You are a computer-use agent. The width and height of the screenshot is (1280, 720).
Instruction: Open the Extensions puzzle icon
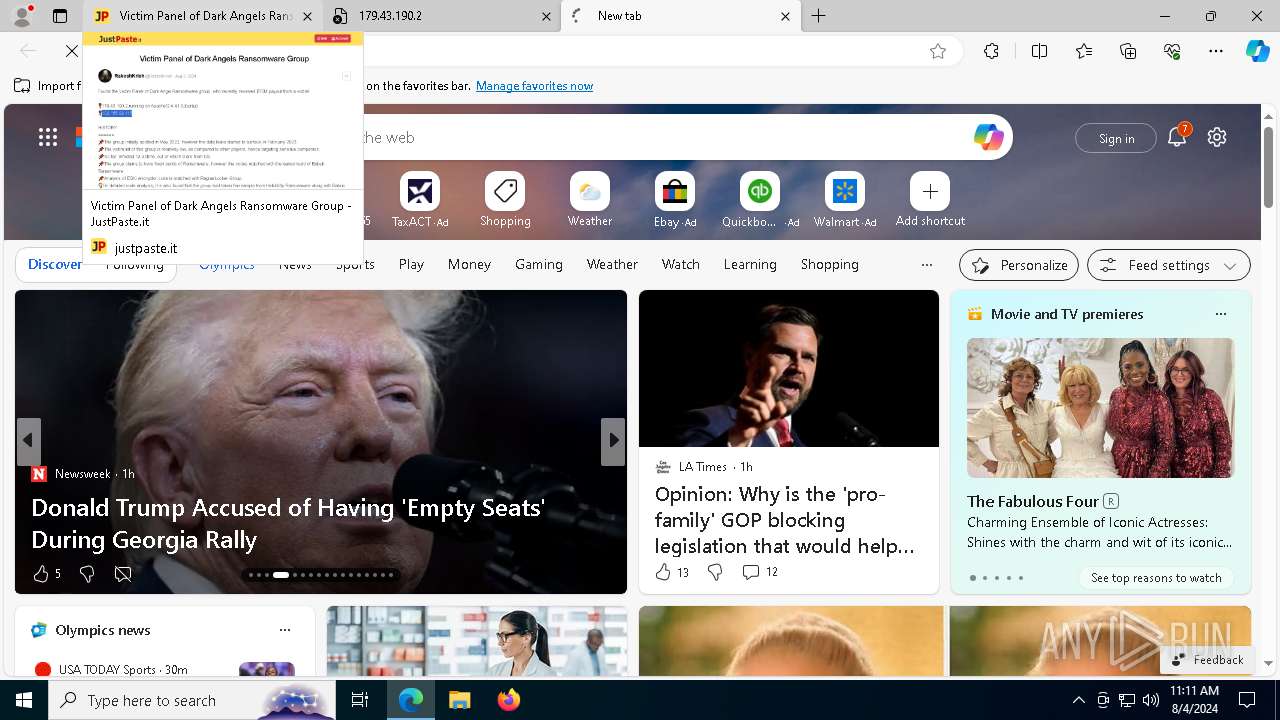pos(991,51)
